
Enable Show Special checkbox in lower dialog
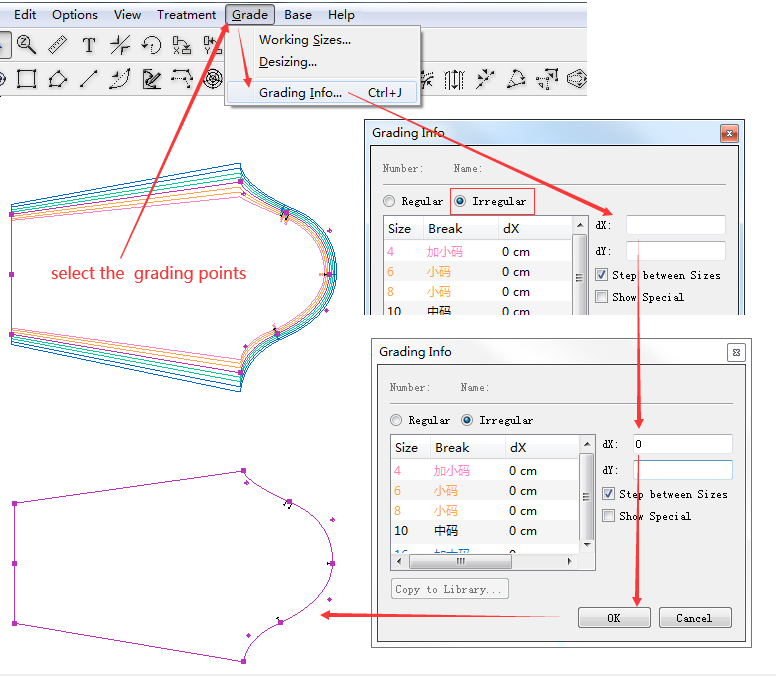(x=609, y=516)
